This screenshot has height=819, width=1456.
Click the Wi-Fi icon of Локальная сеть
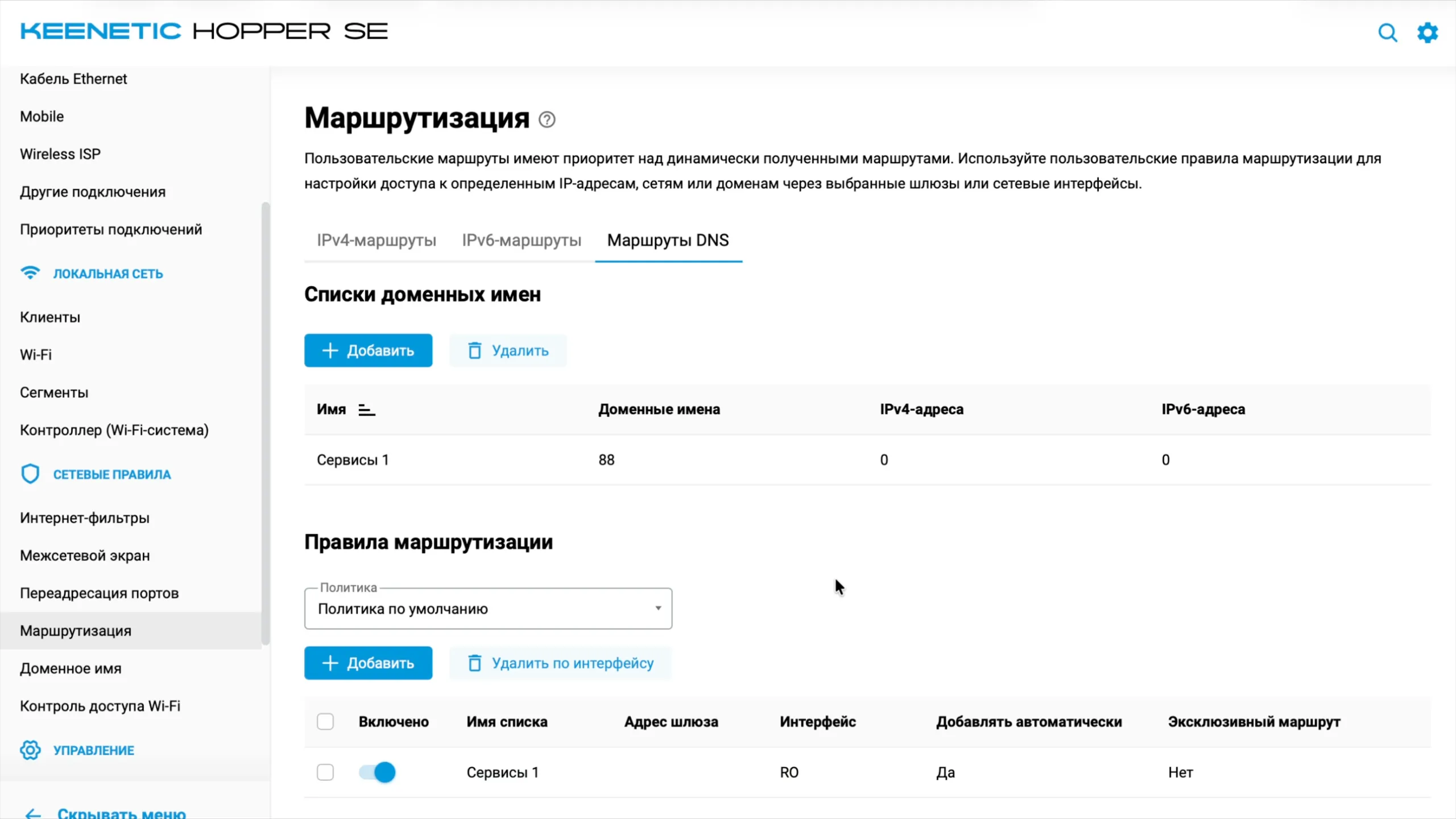(30, 273)
